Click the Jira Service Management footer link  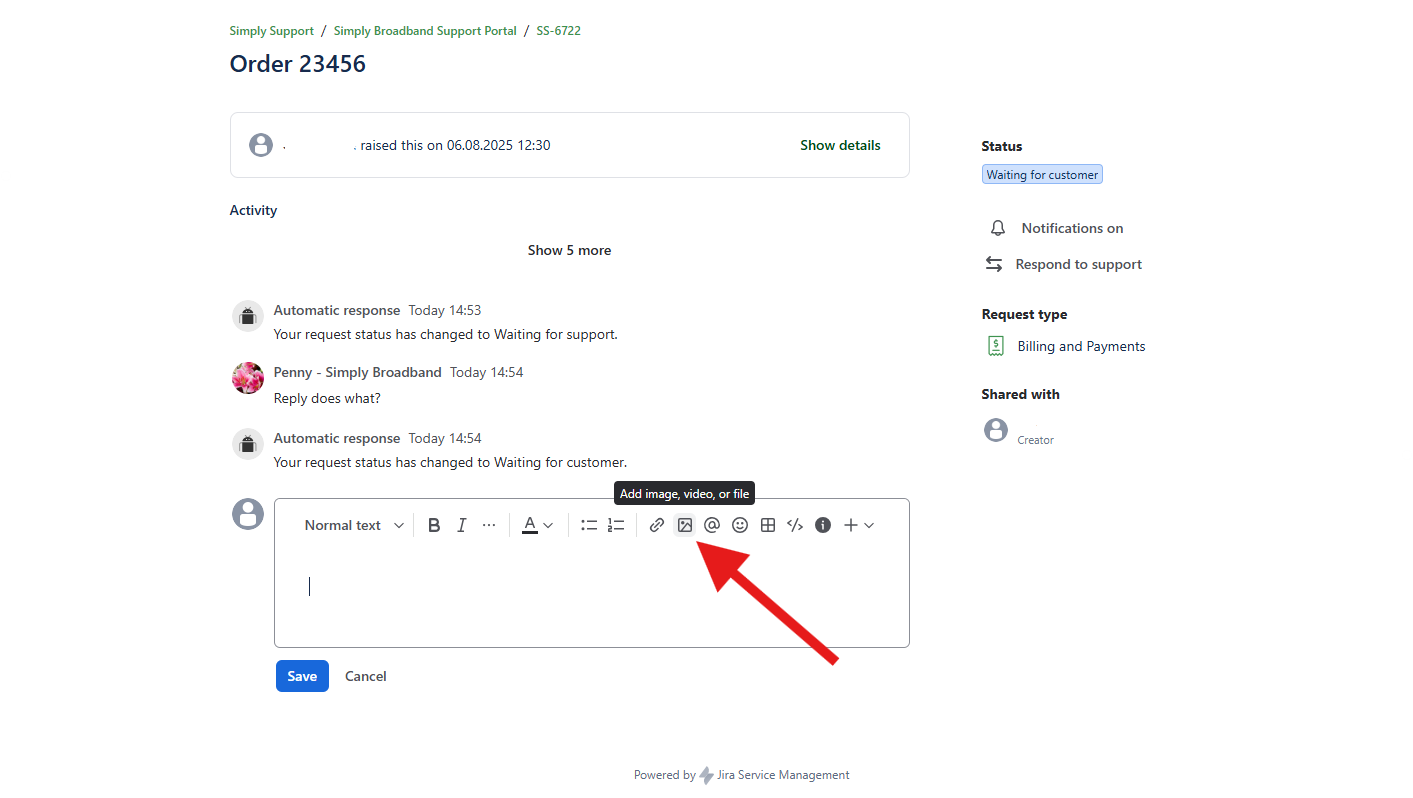coord(783,775)
